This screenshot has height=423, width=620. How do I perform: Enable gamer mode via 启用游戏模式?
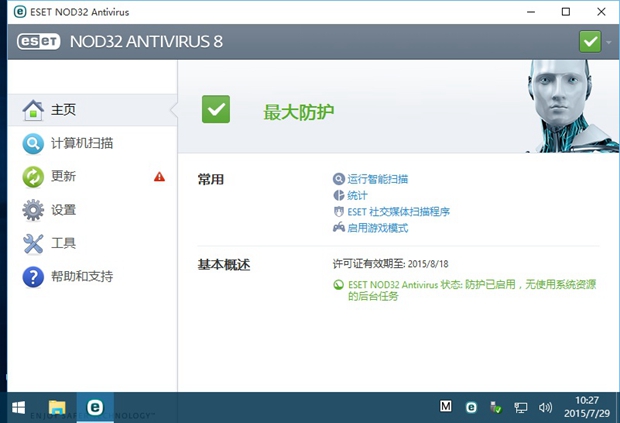pos(378,228)
